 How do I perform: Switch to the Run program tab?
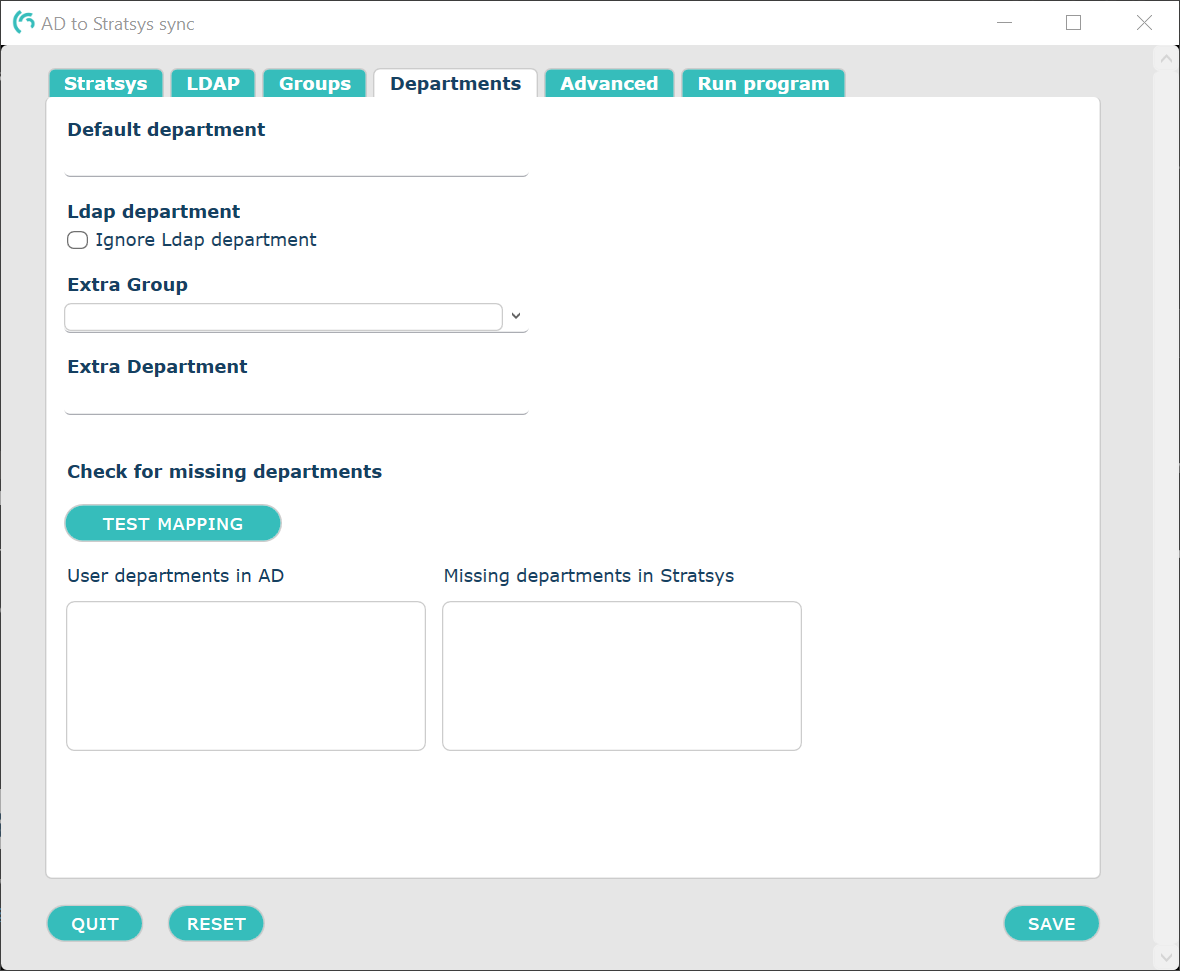click(763, 84)
